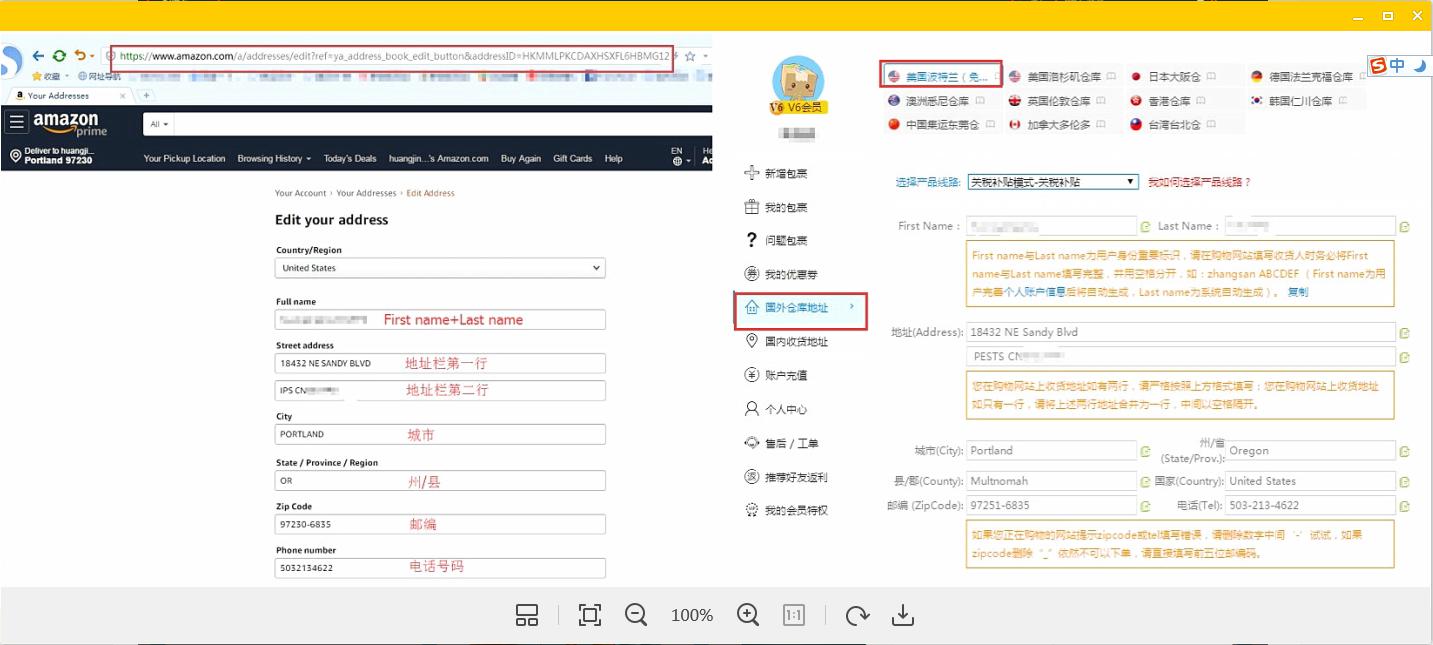Image resolution: width=1433 pixels, height=645 pixels.
Task: Close the Your Addresses browser tab
Action: click(x=125, y=95)
